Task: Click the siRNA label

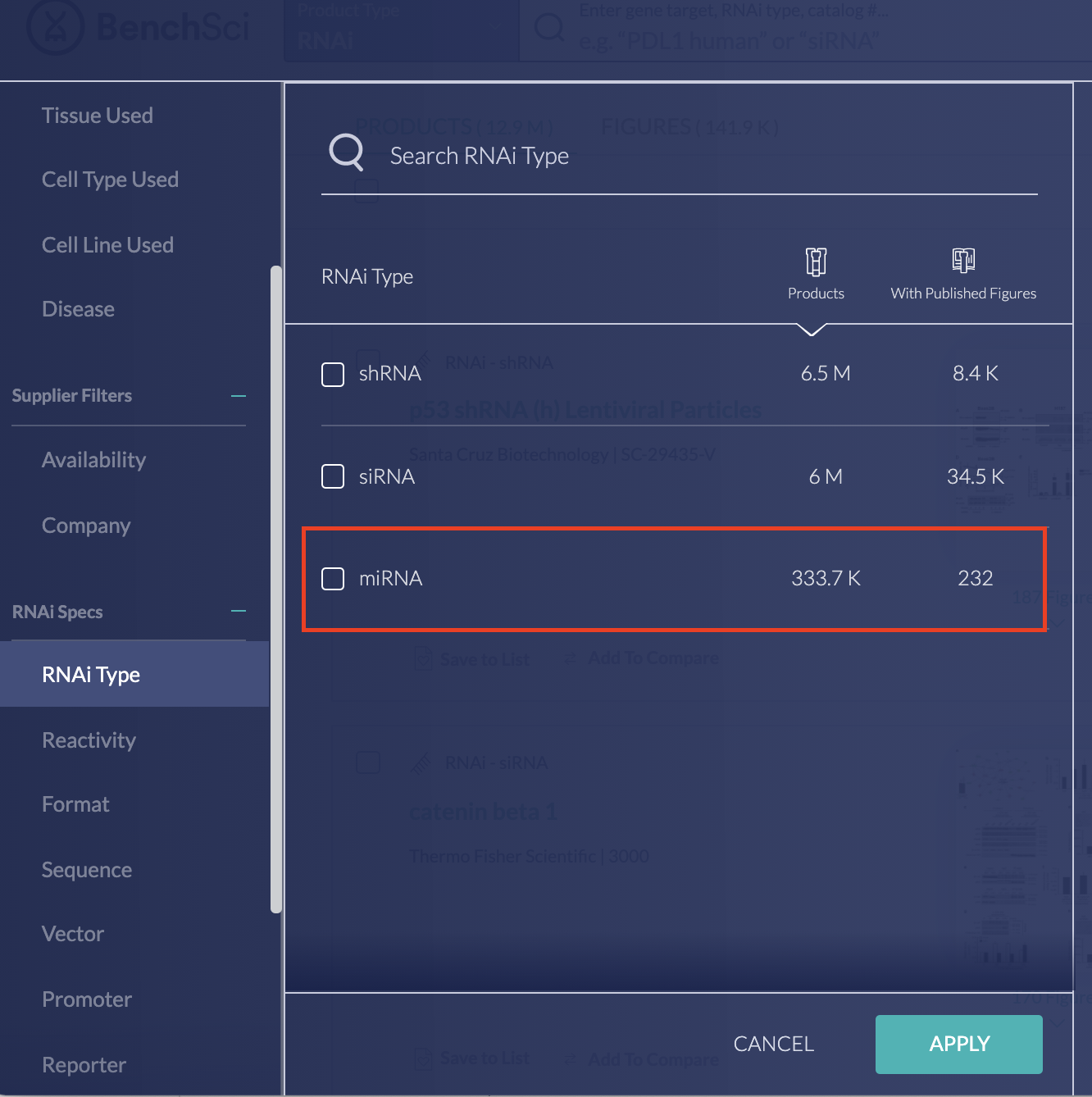Action: pyautogui.click(x=387, y=477)
